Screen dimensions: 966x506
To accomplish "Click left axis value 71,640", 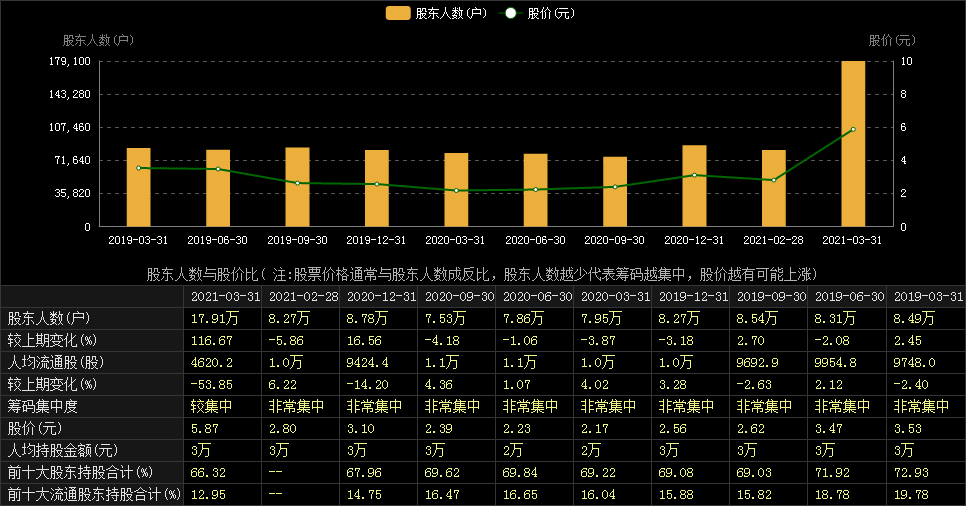I will click(x=73, y=160).
